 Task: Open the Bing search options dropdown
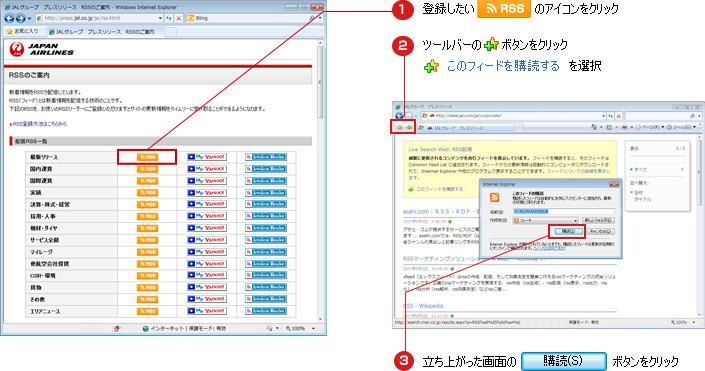click(x=320, y=18)
